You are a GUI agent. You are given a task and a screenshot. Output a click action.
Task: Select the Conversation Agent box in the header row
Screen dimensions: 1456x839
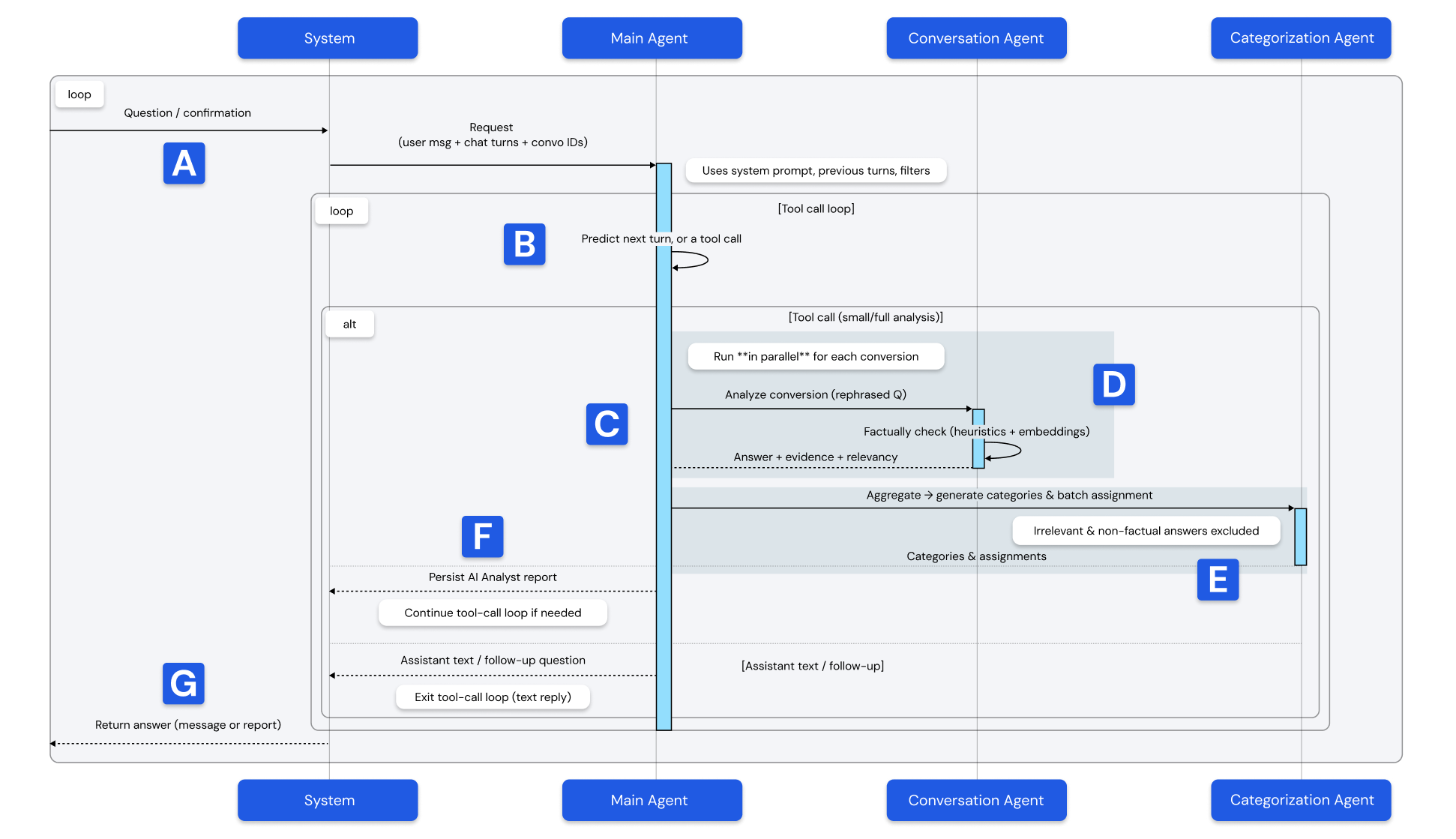(x=976, y=38)
